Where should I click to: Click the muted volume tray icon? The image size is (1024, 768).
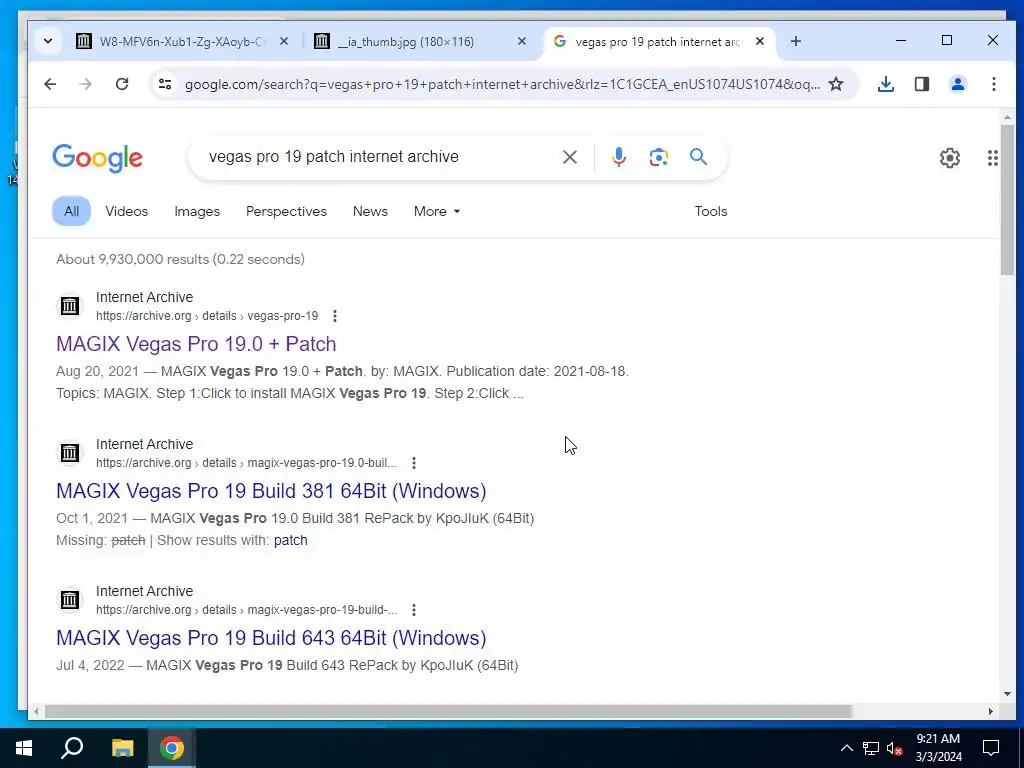pyautogui.click(x=895, y=748)
